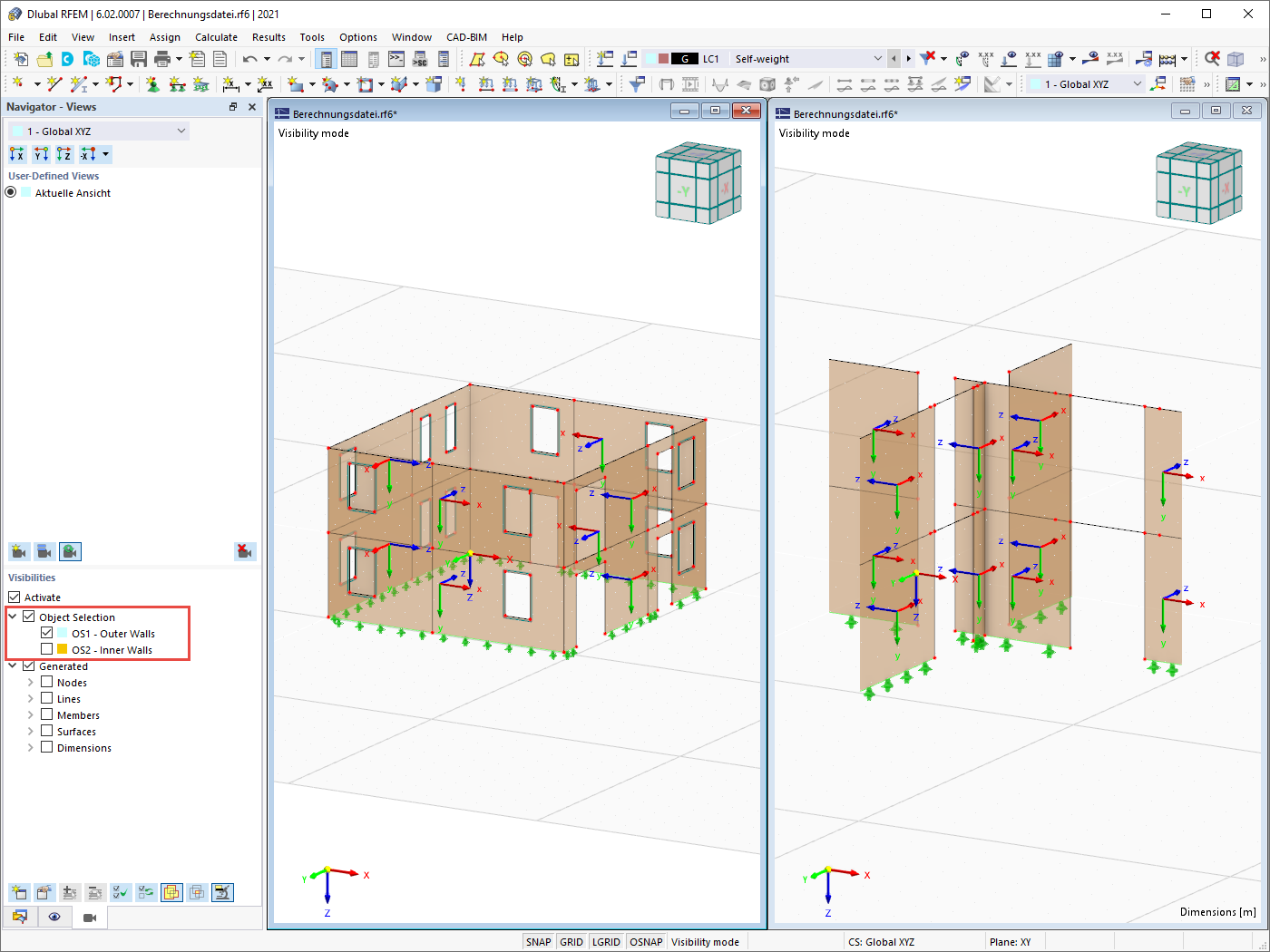The width and height of the screenshot is (1270, 952).
Task: Toggle the Generated checkbox
Action: coord(28,666)
